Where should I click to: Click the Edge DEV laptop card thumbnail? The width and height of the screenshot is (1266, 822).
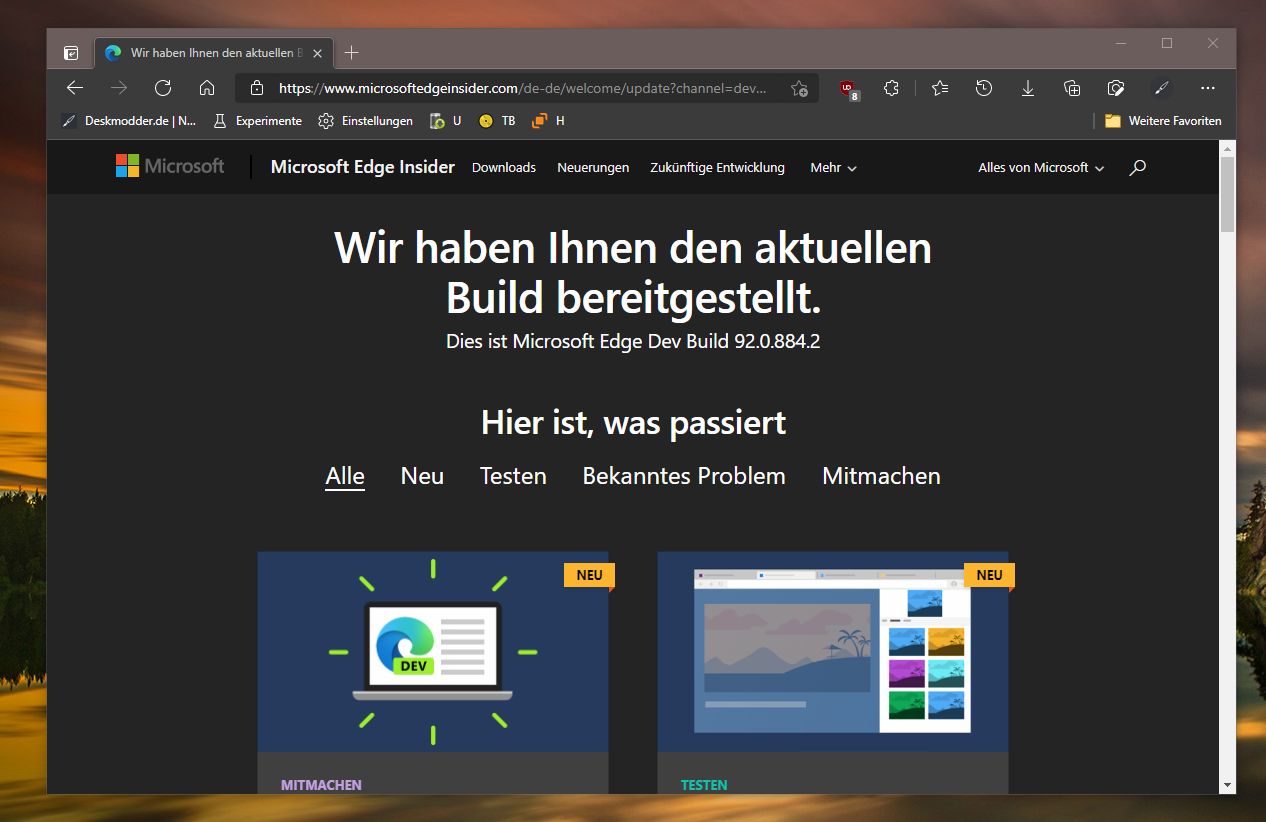[433, 651]
